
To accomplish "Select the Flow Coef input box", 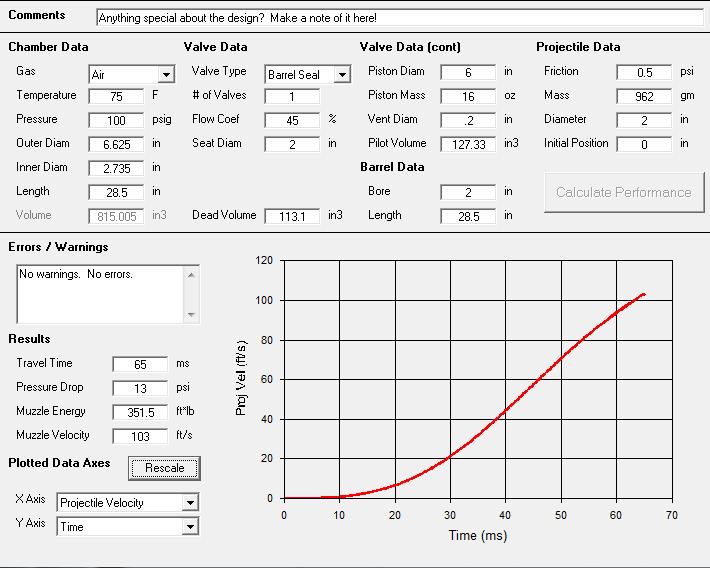I will coord(292,120).
